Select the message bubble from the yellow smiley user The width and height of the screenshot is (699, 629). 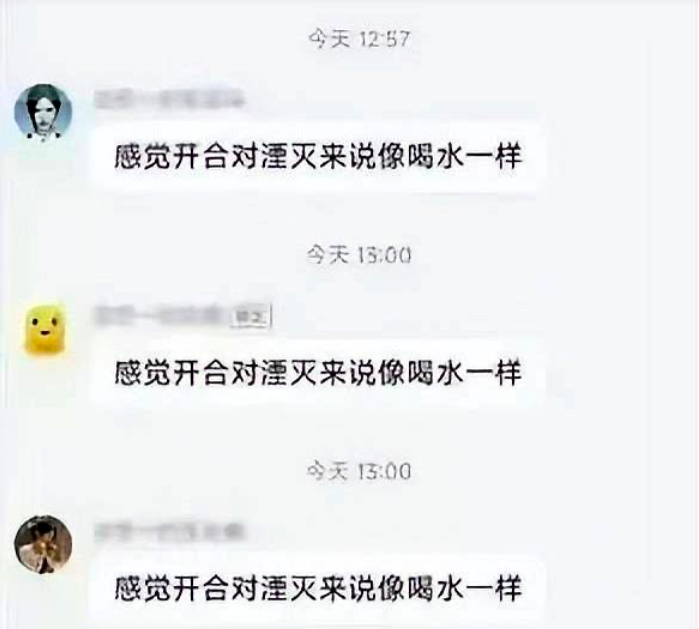tap(318, 373)
